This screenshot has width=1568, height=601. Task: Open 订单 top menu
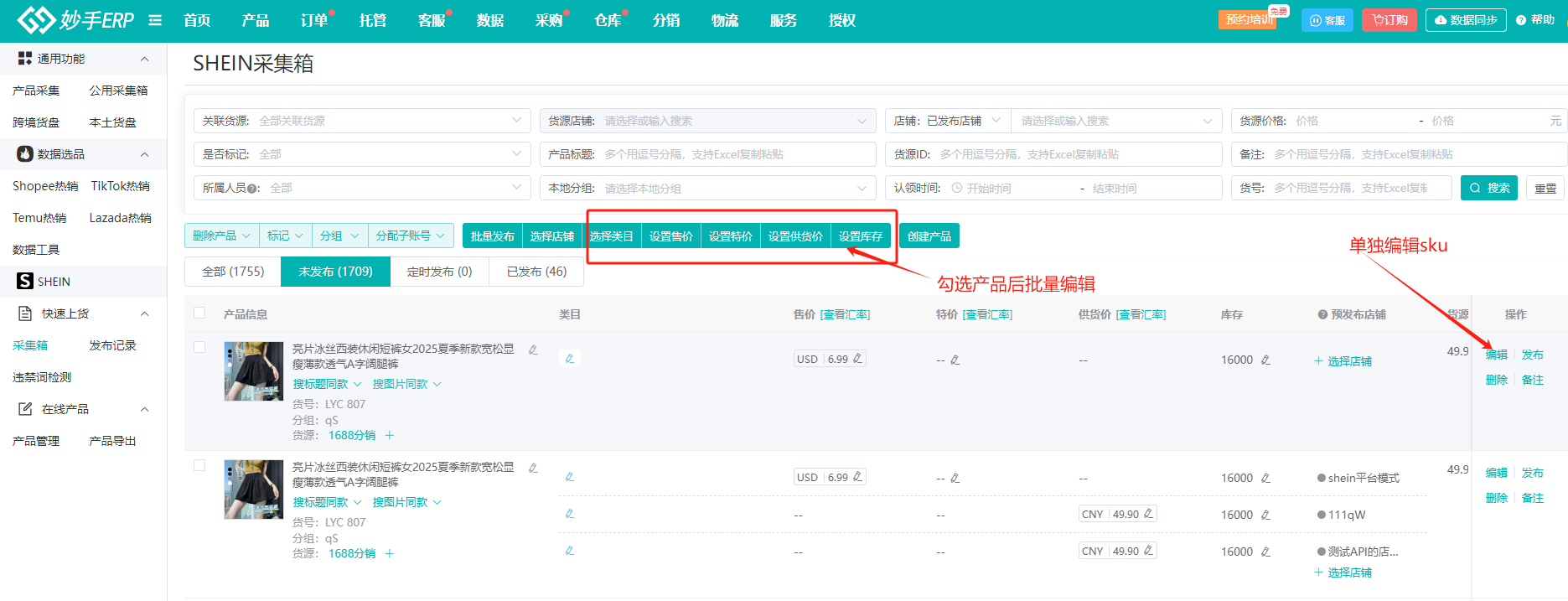click(314, 20)
